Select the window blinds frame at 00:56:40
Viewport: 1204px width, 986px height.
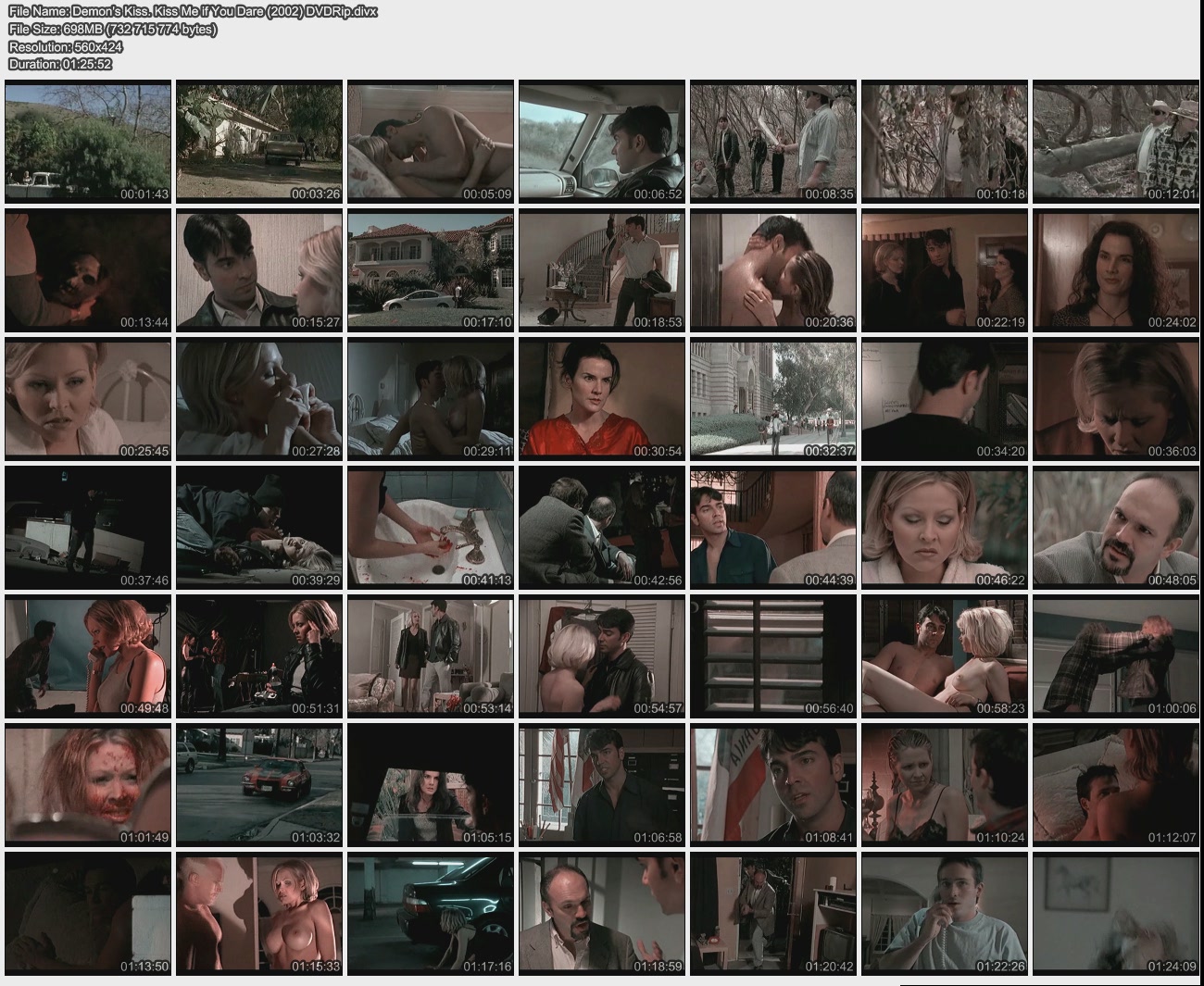pos(773,657)
